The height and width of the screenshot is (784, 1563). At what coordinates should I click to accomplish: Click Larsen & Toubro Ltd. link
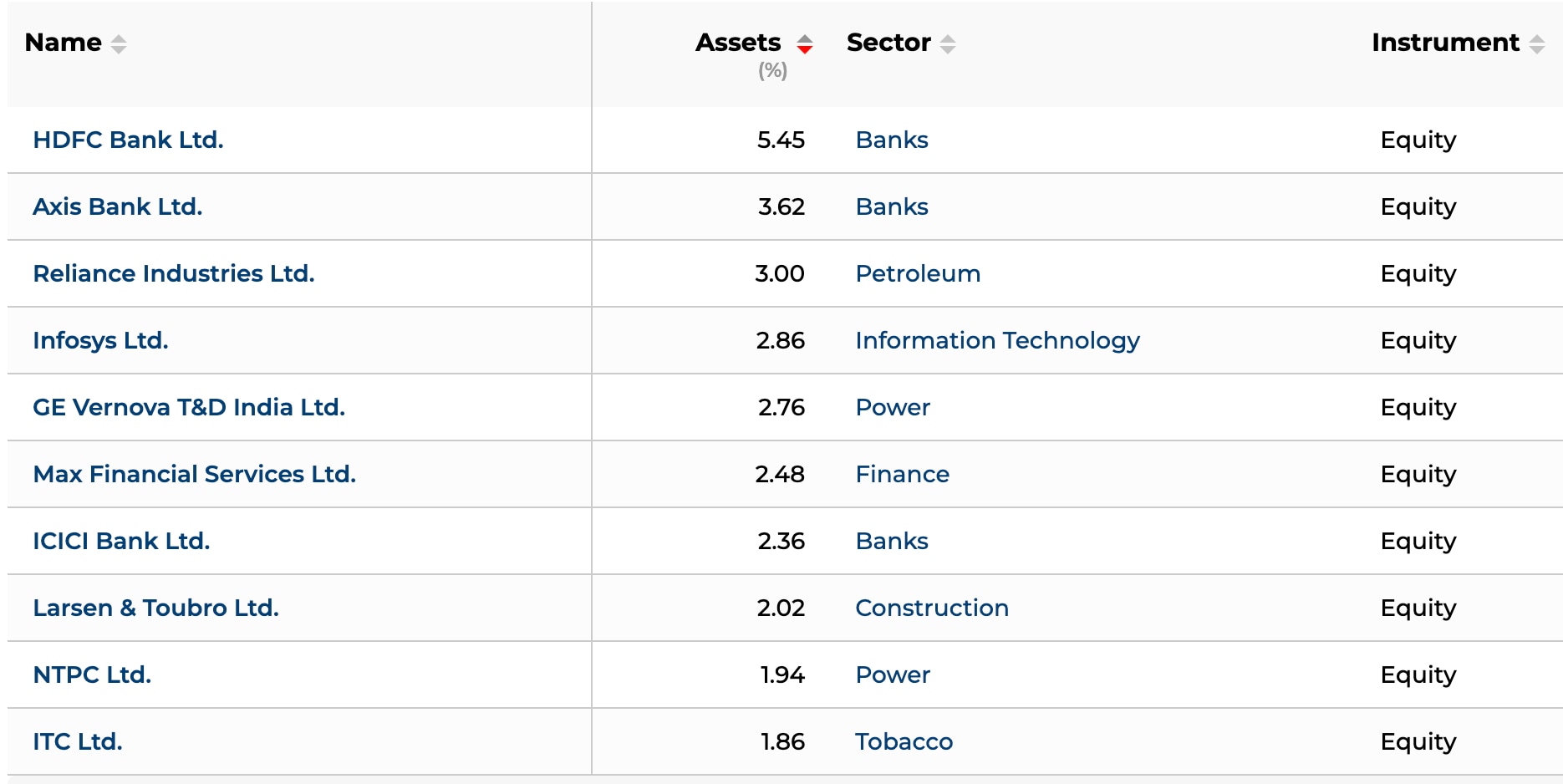155,608
